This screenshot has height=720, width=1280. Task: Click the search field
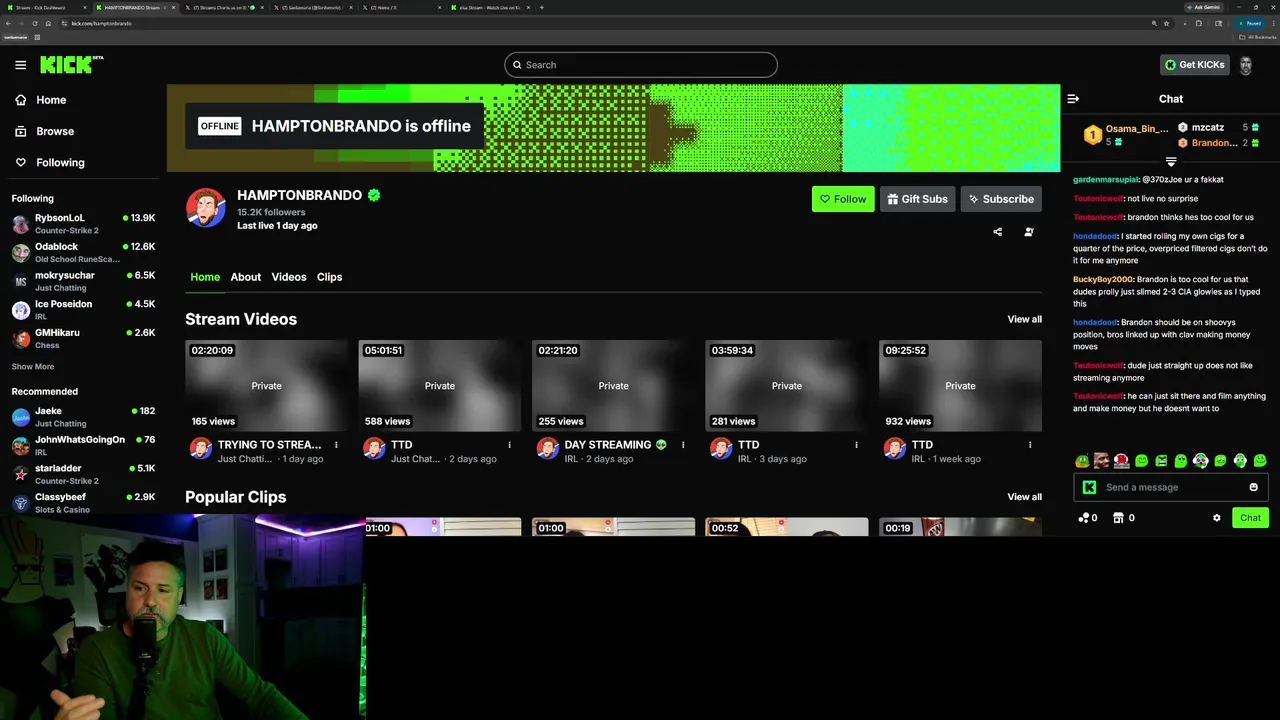(x=641, y=65)
